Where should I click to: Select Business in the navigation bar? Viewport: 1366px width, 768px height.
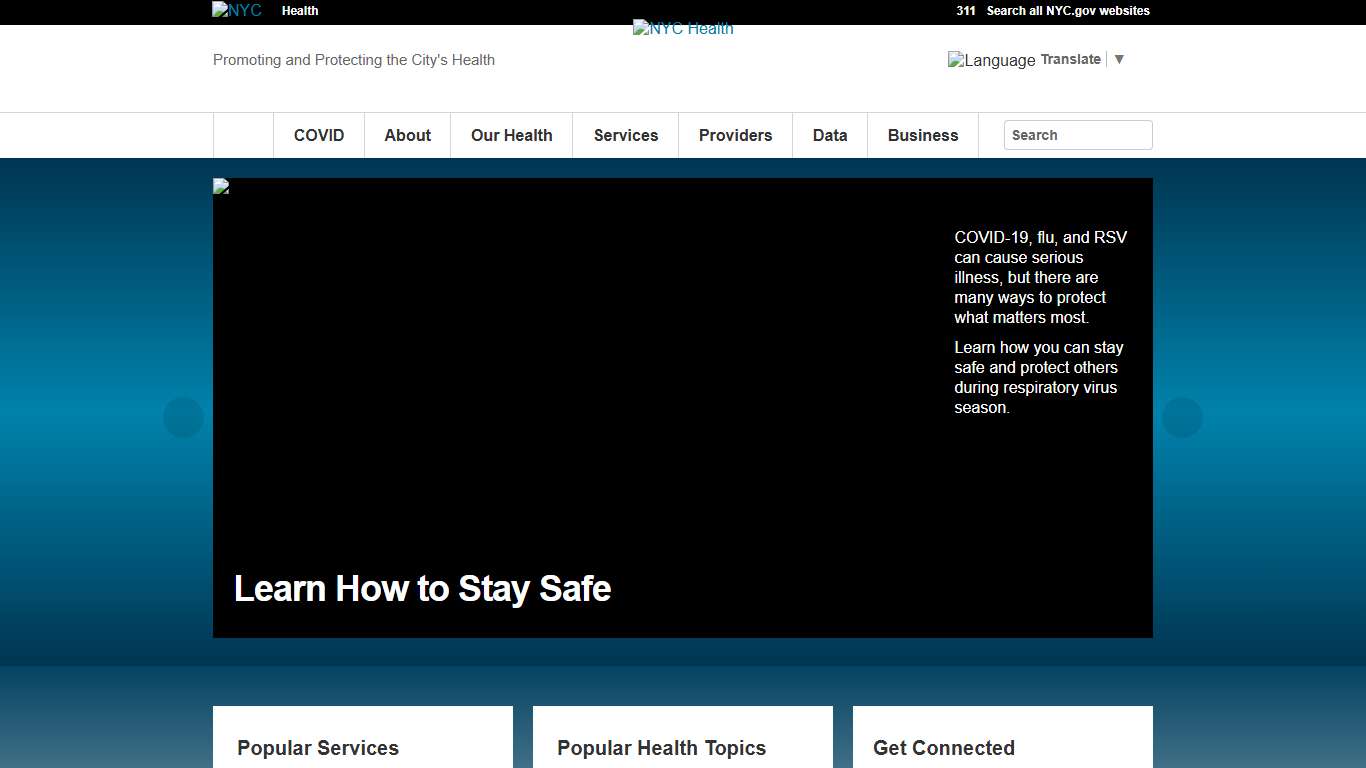coord(923,135)
